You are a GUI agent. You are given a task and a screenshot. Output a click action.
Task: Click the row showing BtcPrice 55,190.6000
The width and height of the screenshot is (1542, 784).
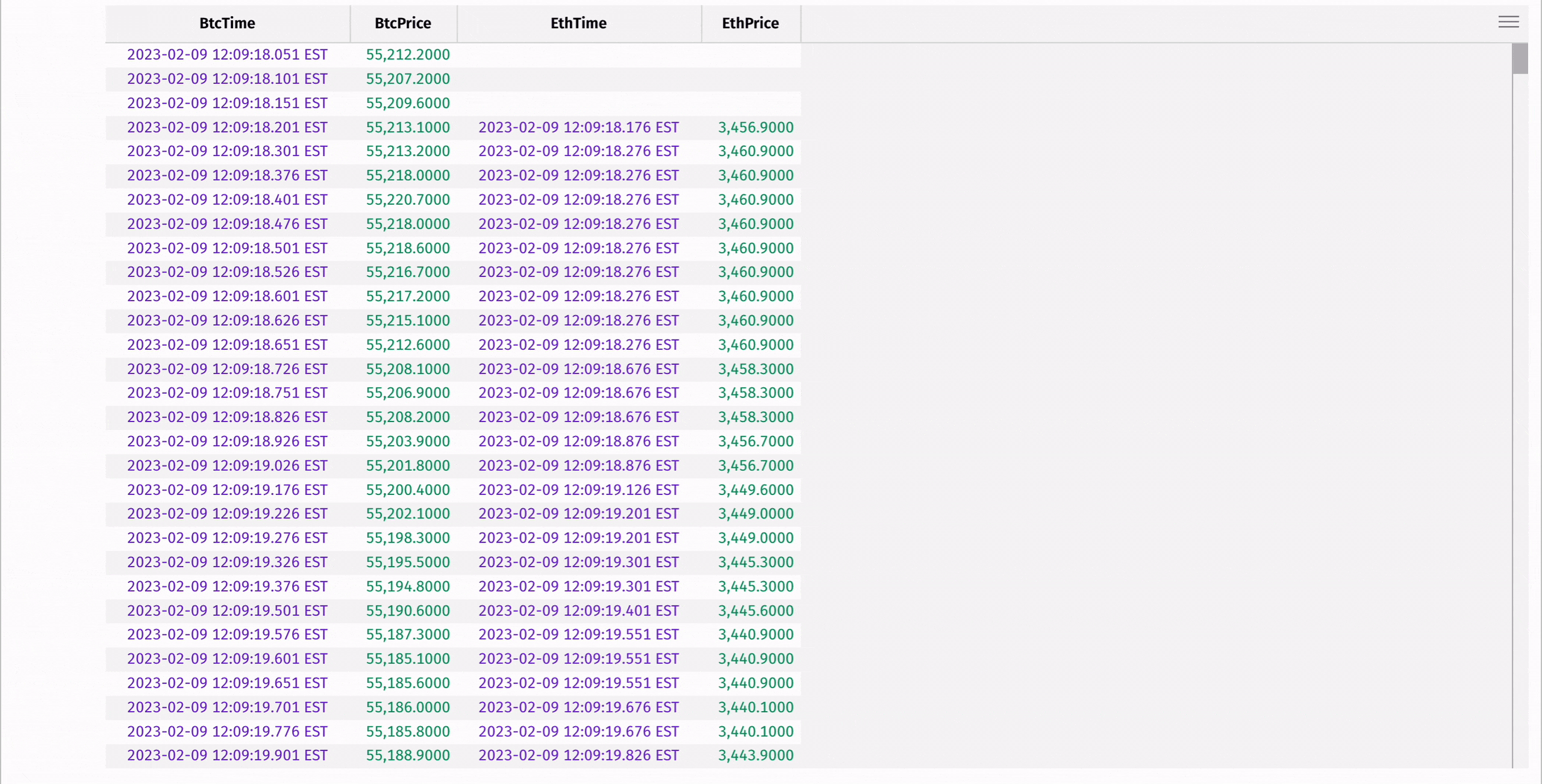click(x=407, y=610)
